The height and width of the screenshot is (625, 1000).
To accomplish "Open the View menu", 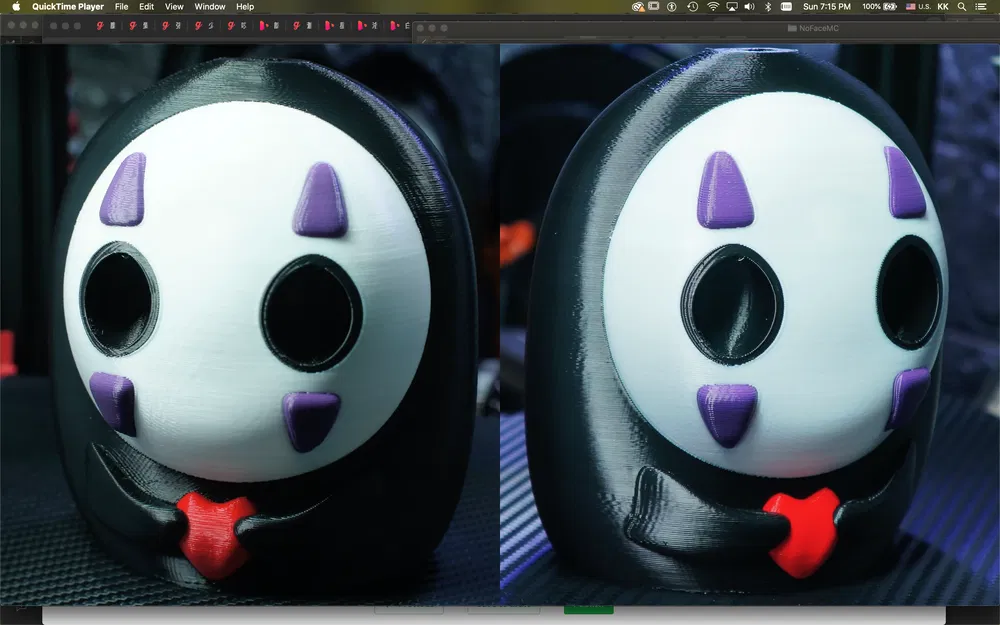I will point(174,7).
